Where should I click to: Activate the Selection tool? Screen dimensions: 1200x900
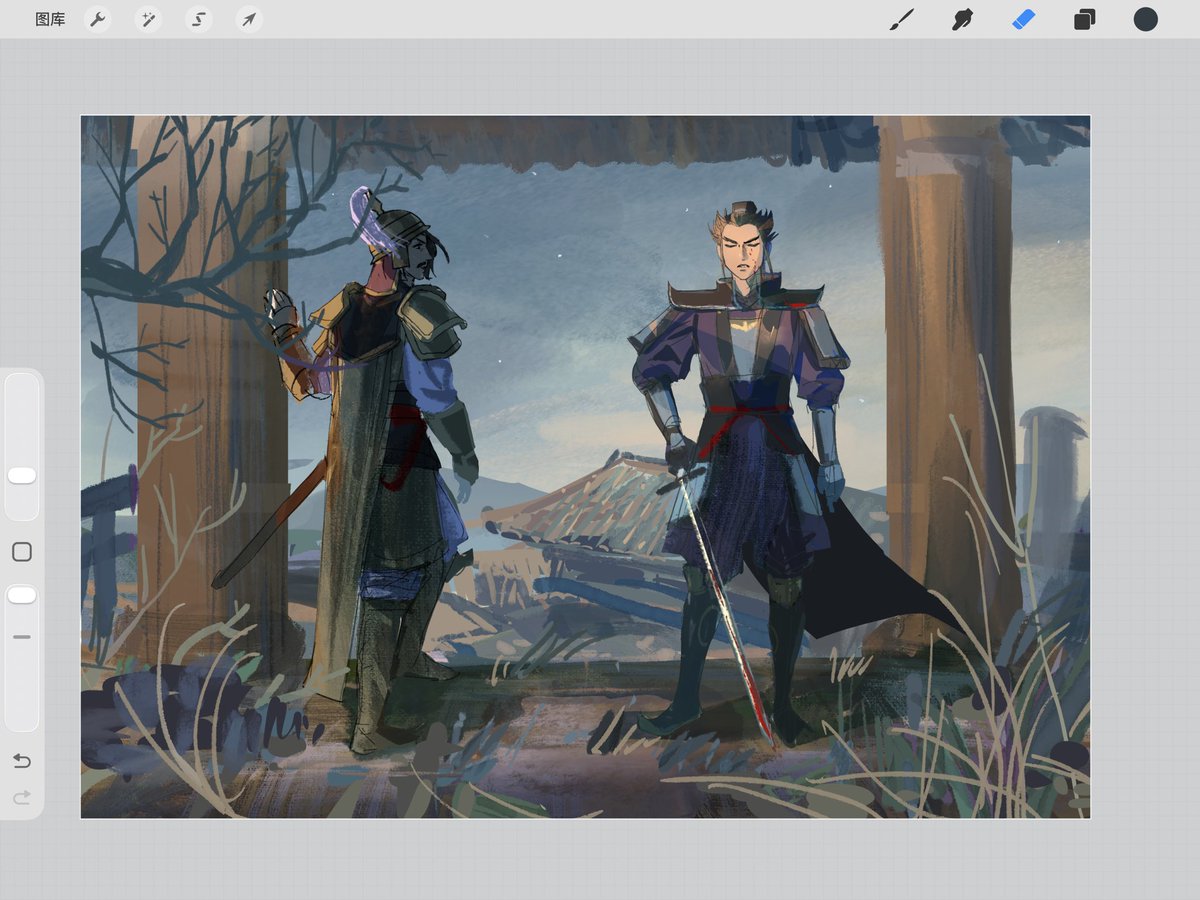coord(199,19)
